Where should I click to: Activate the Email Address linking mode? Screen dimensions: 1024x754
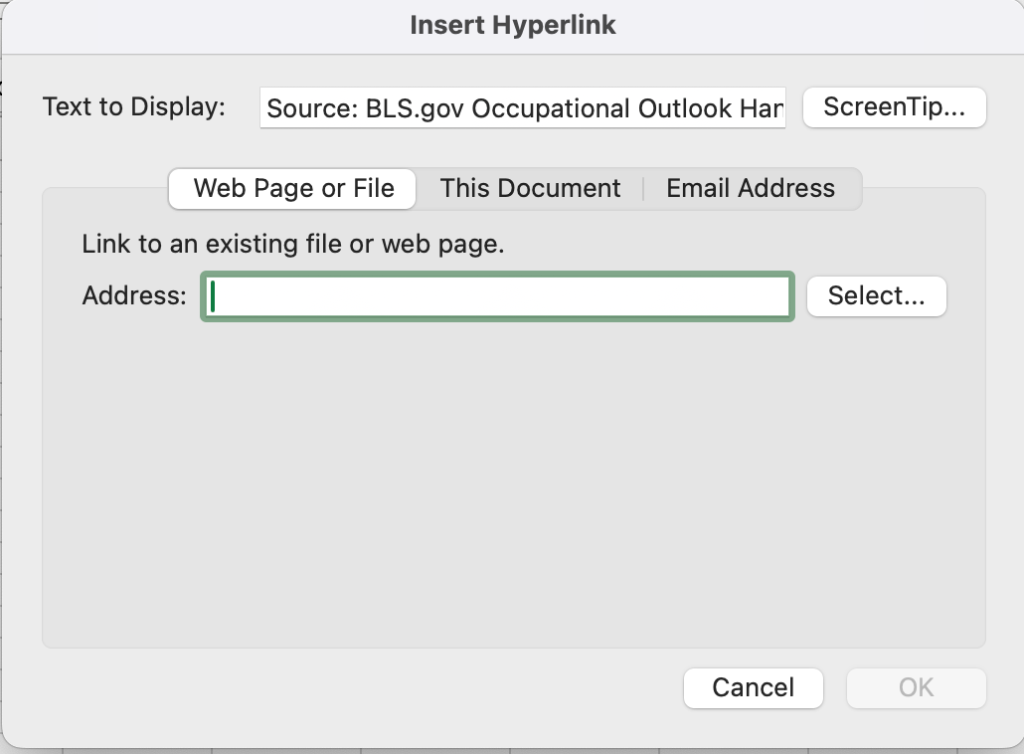click(751, 188)
